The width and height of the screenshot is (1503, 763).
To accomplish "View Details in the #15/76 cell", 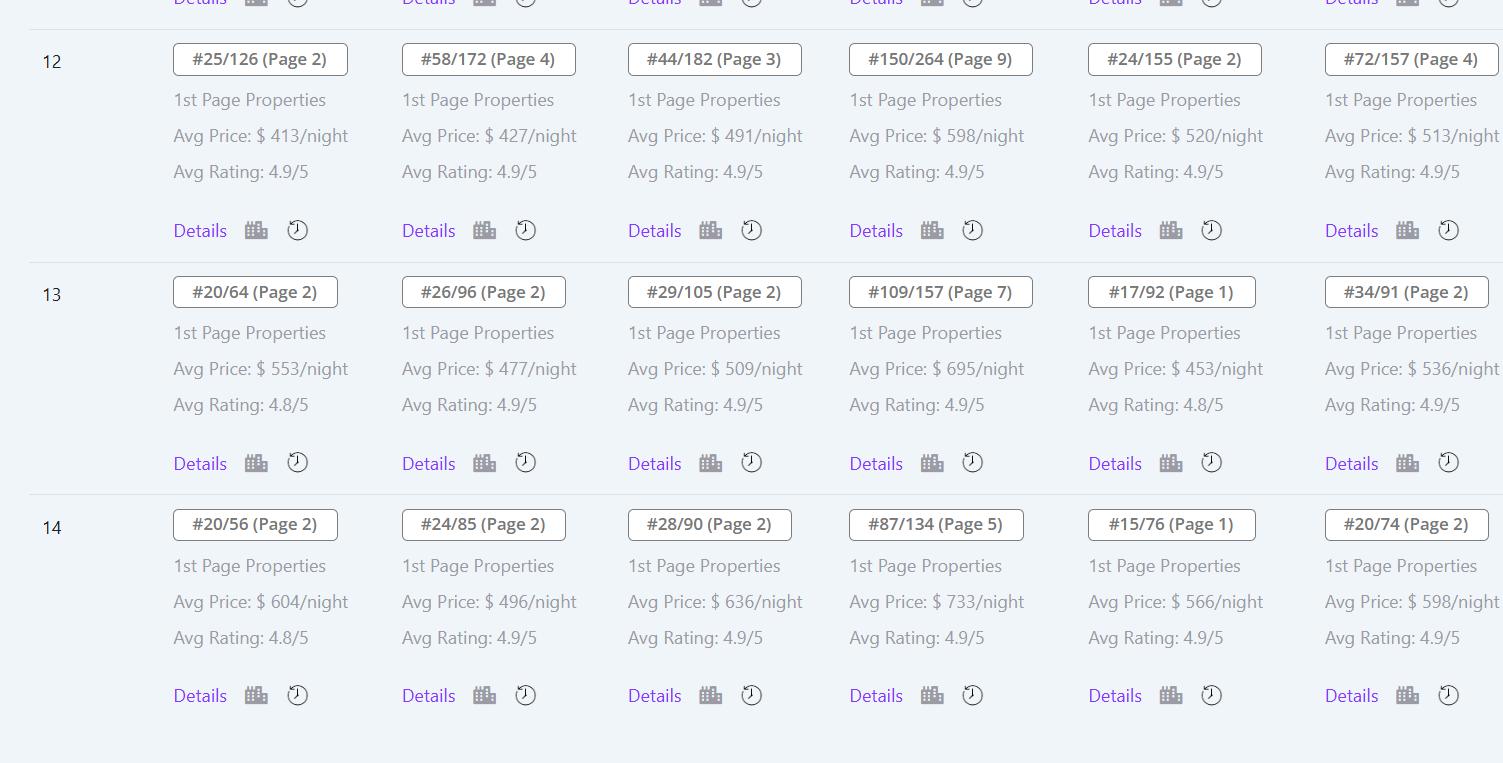I will (x=1115, y=695).
